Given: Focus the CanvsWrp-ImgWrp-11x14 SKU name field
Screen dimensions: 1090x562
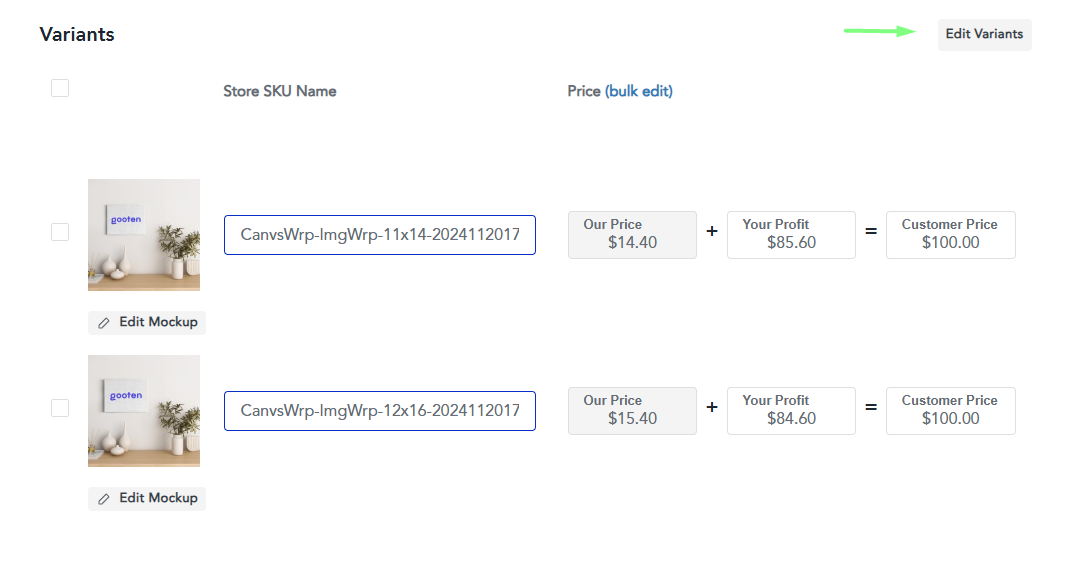Looking at the screenshot, I should point(380,235).
